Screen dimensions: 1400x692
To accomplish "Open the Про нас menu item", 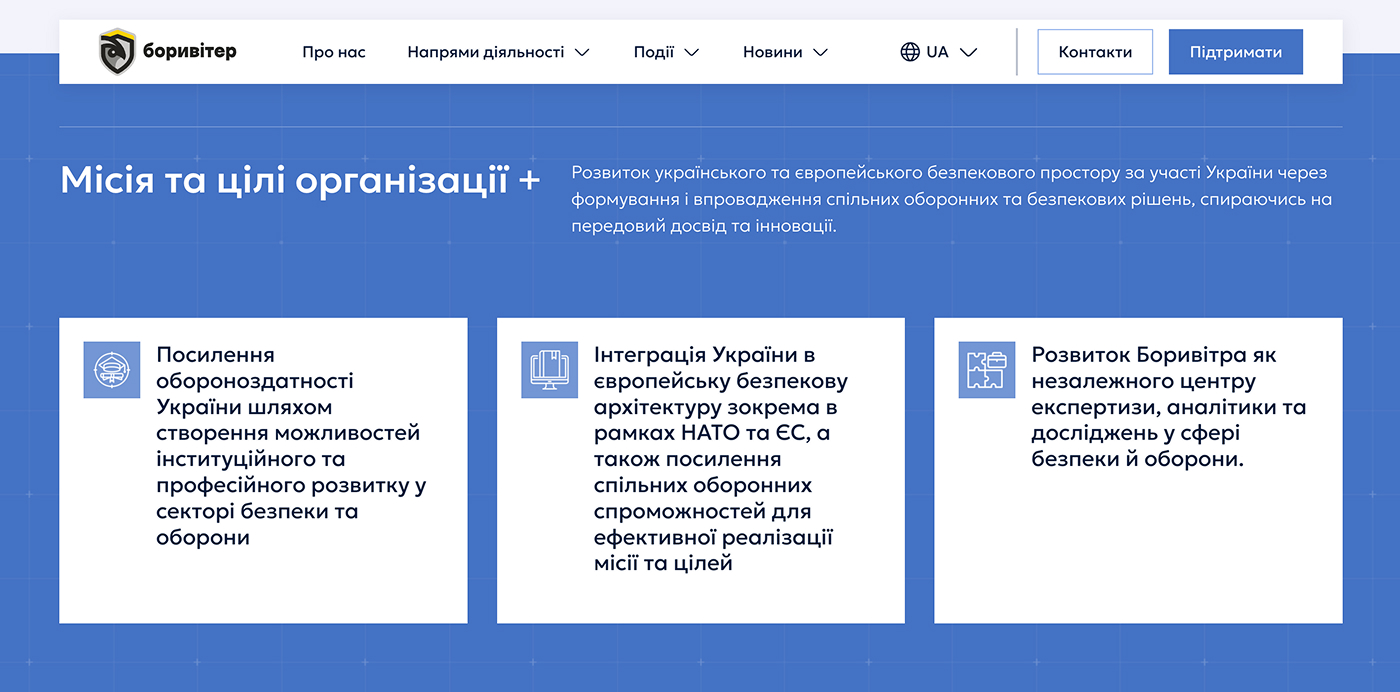I will [334, 52].
